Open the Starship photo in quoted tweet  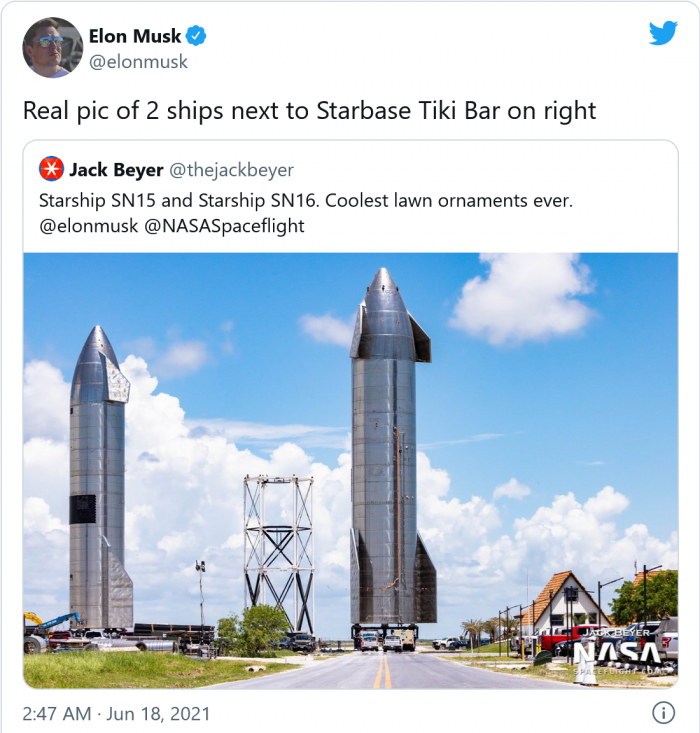(x=350, y=470)
